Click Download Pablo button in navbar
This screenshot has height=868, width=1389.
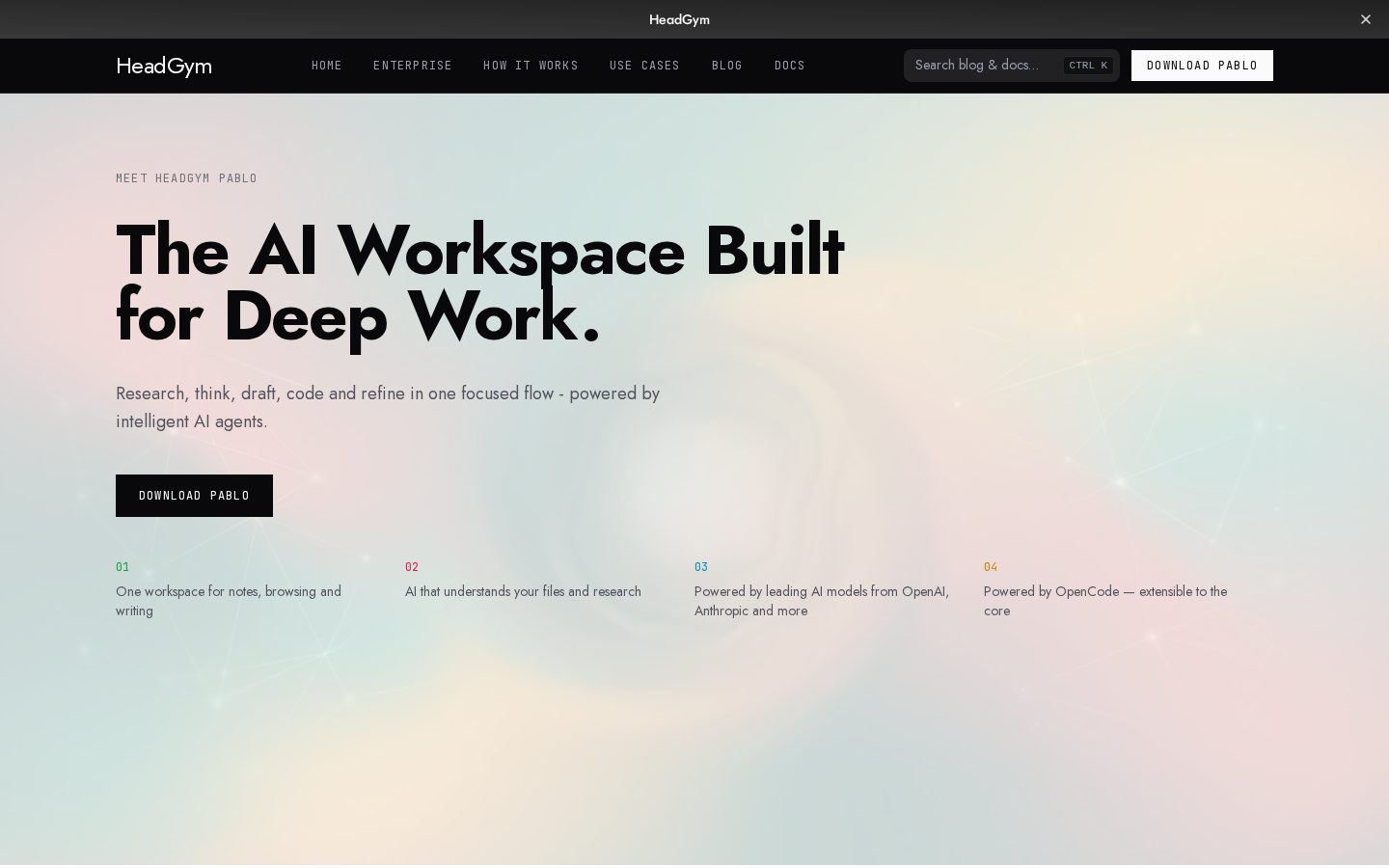point(1202,66)
